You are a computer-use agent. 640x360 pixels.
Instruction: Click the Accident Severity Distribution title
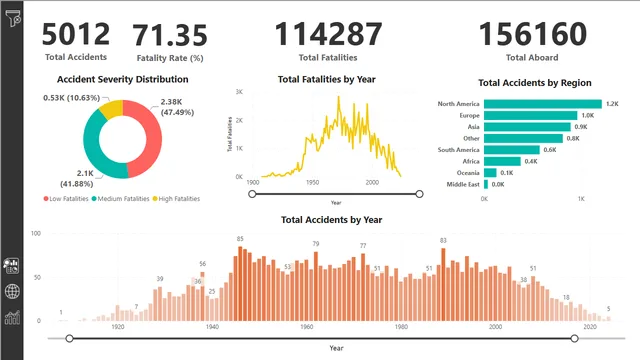click(122, 79)
